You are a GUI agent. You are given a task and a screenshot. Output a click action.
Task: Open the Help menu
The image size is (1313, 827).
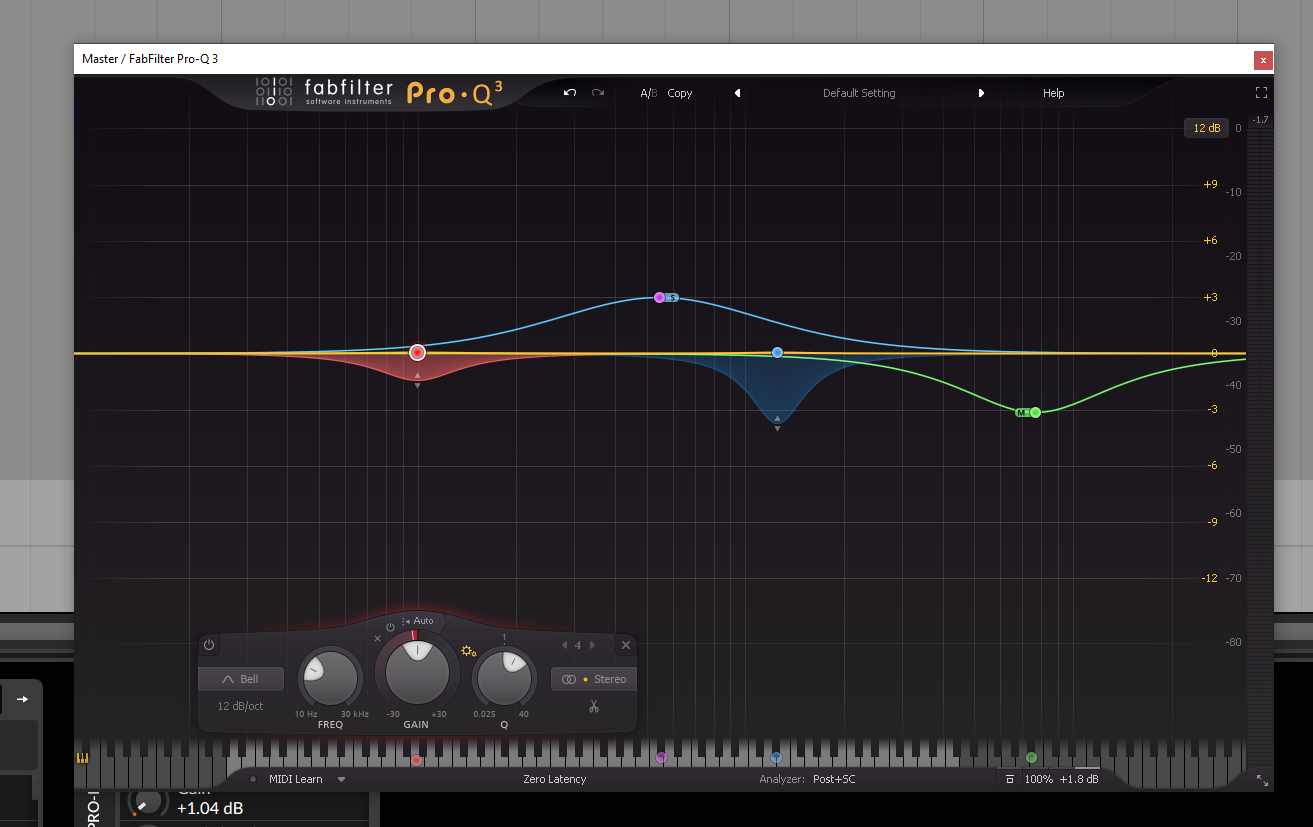coord(1053,93)
